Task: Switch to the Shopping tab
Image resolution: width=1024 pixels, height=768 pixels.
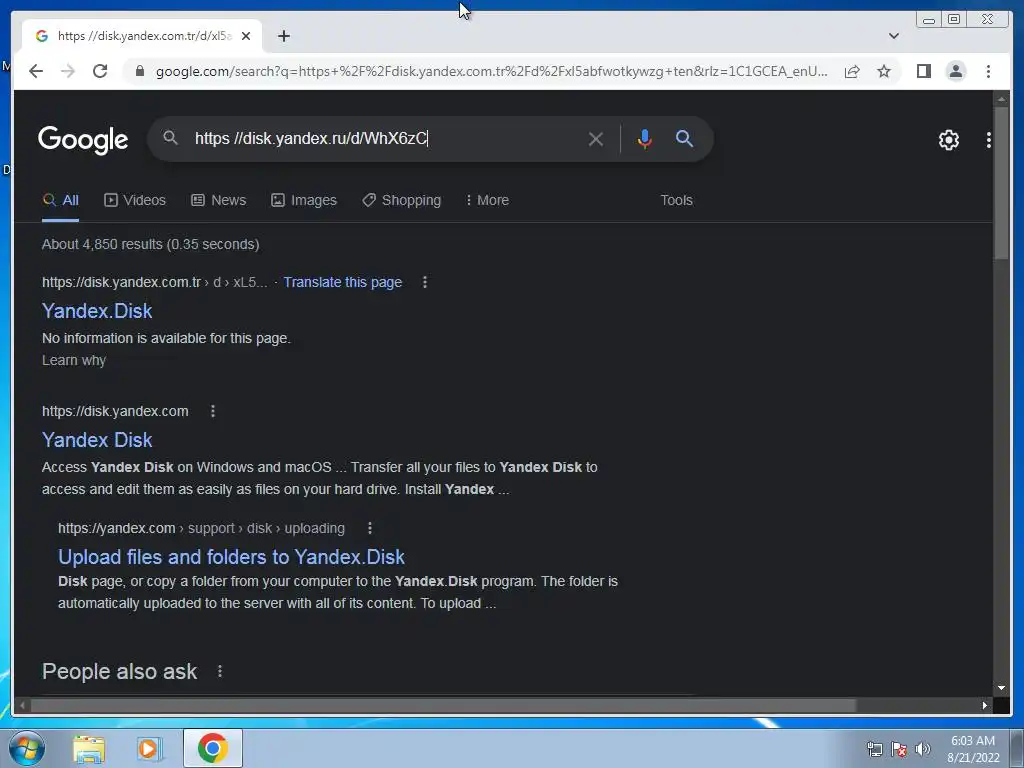Action: 402,200
